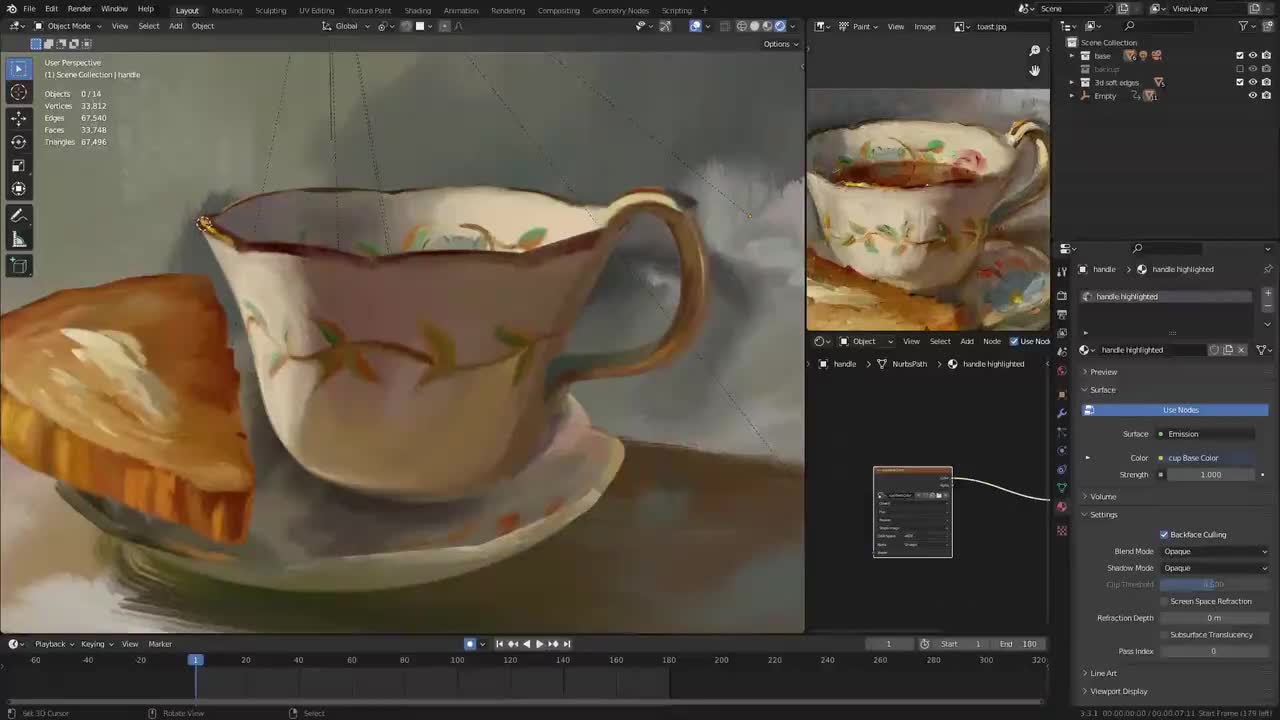Select the Cursor tool in the left toolbar

point(18,93)
